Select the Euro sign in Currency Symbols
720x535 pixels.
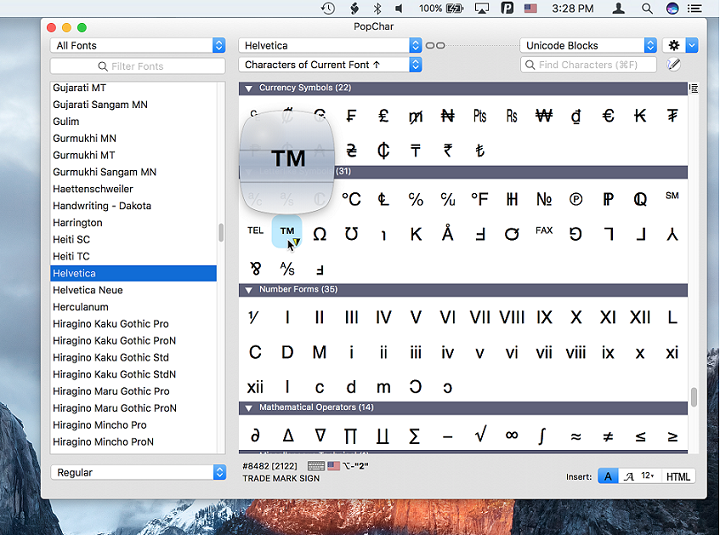tap(608, 116)
